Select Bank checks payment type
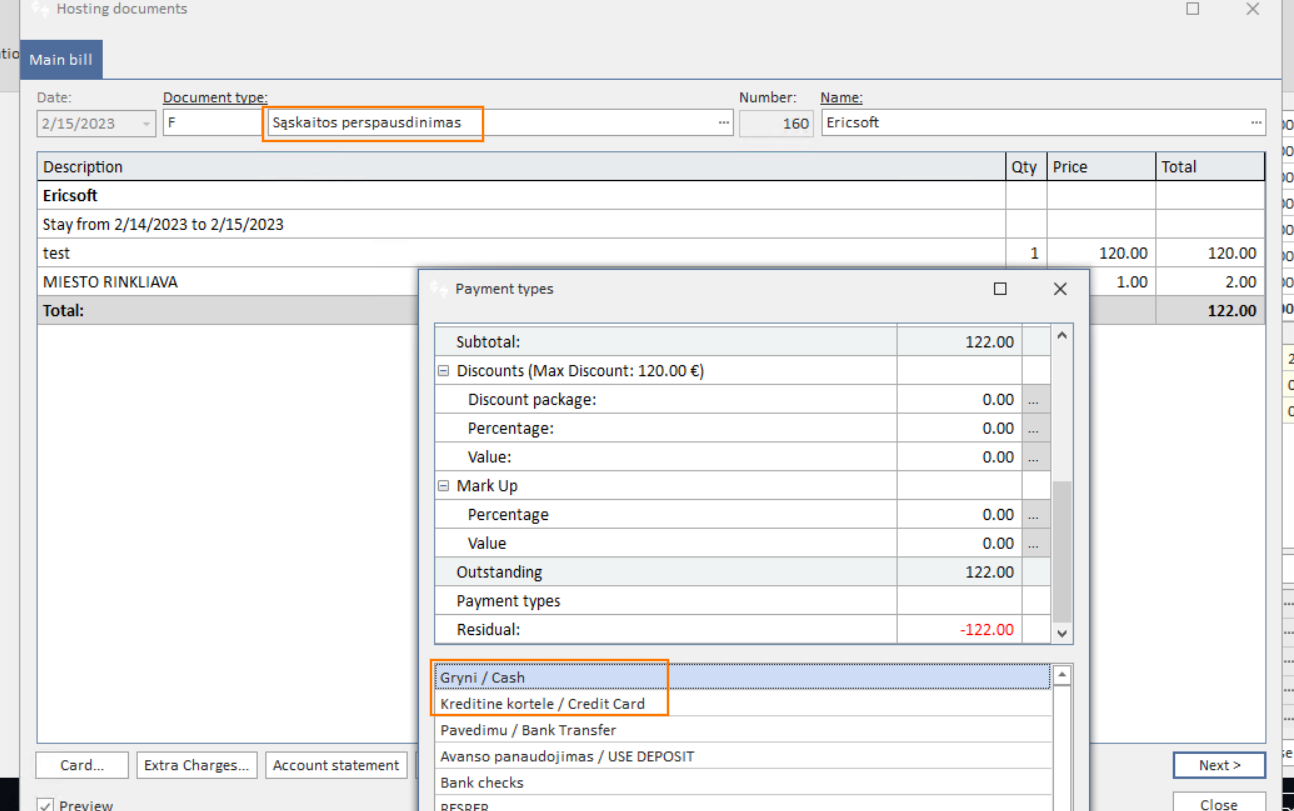 tap(743, 782)
